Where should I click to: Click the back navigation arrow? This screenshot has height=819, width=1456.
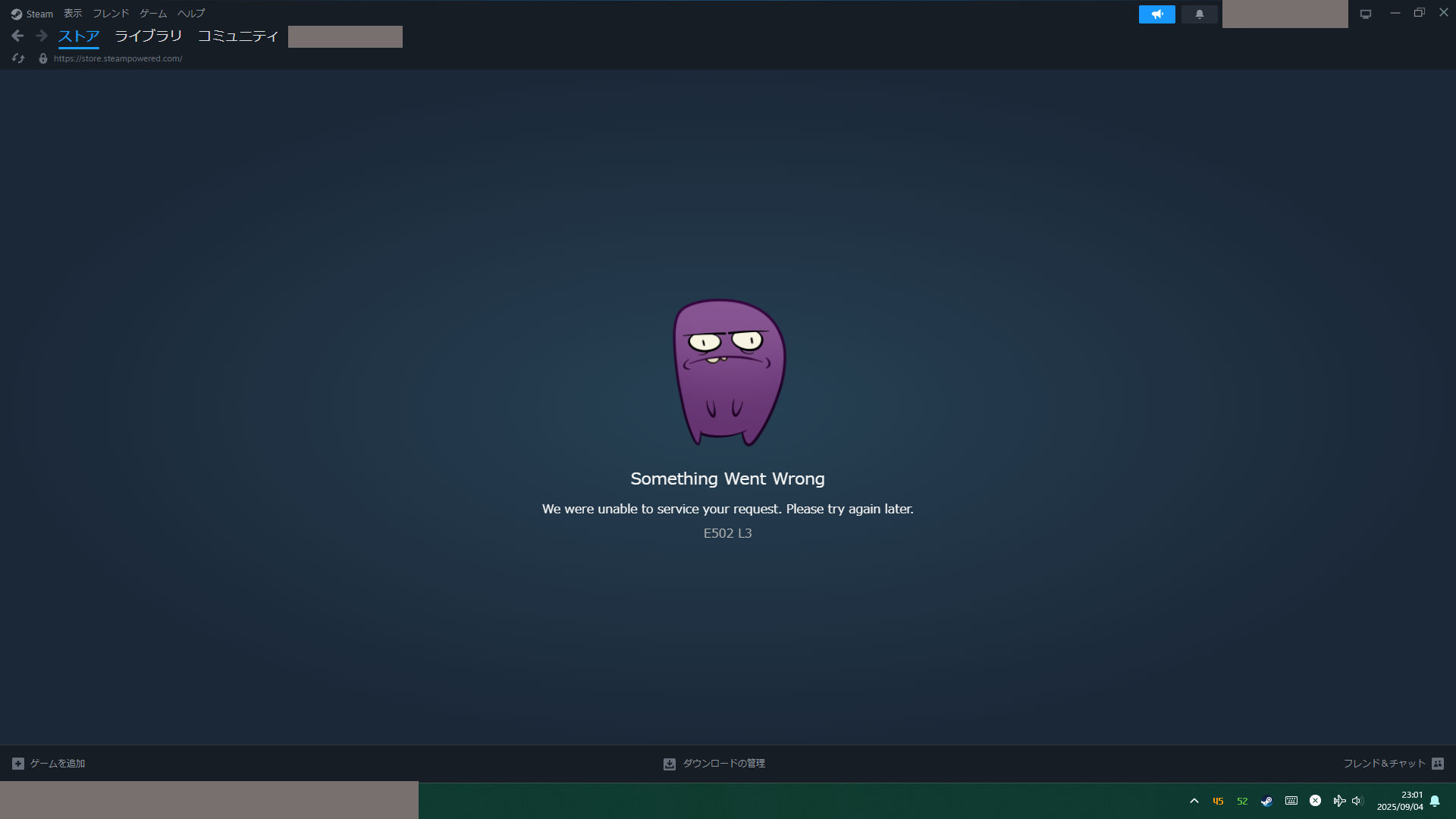click(17, 36)
